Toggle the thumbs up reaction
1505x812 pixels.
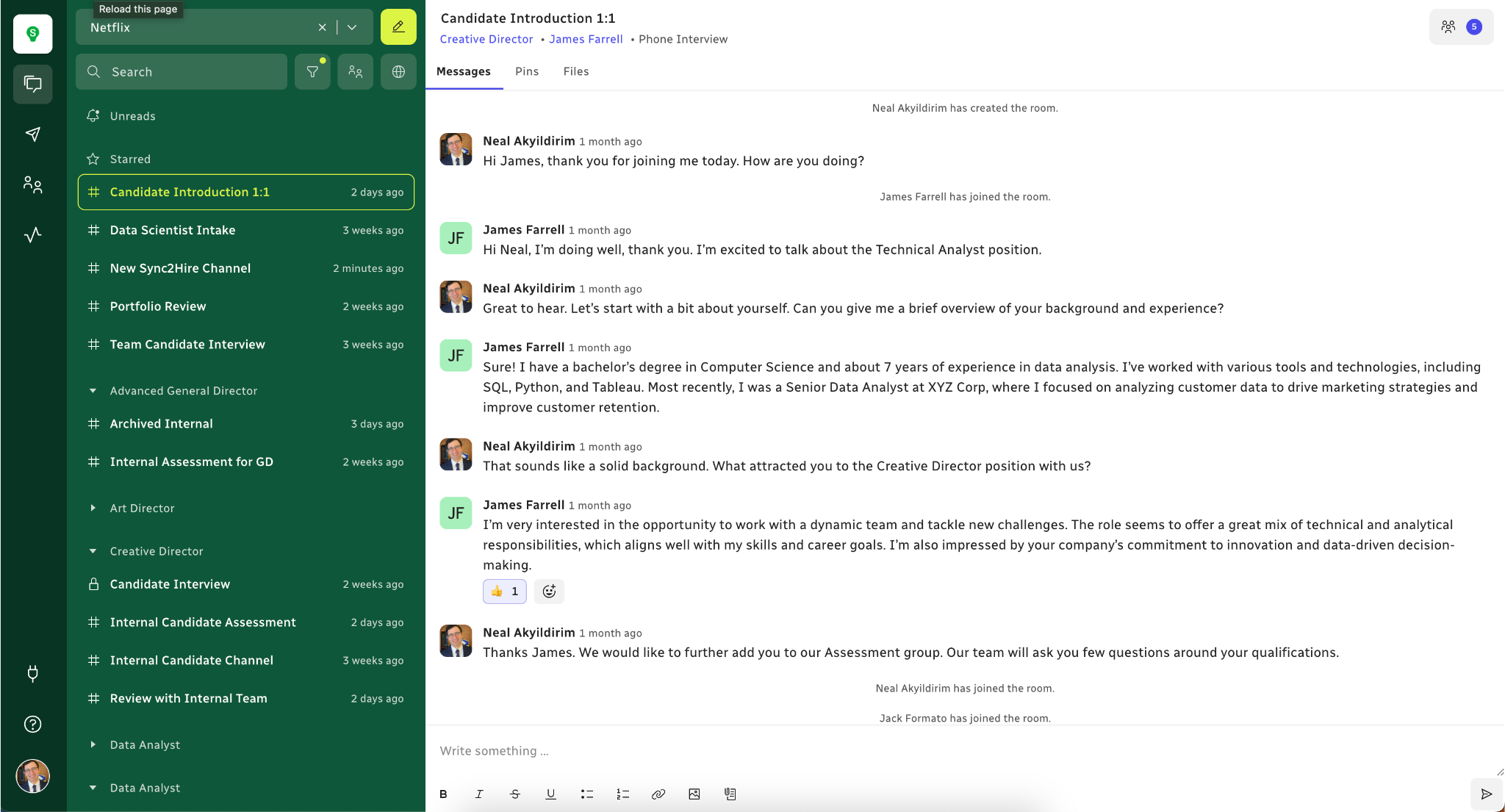point(504,591)
